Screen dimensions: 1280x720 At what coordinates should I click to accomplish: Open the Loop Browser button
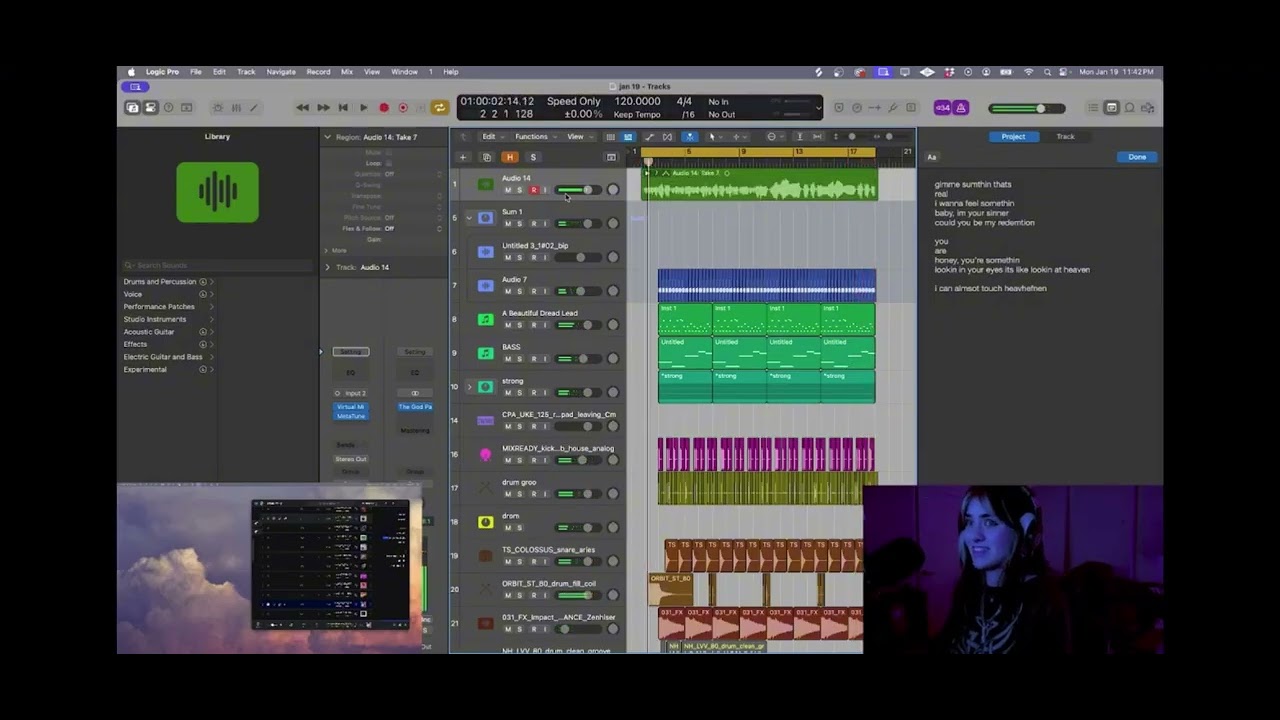coord(1129,108)
